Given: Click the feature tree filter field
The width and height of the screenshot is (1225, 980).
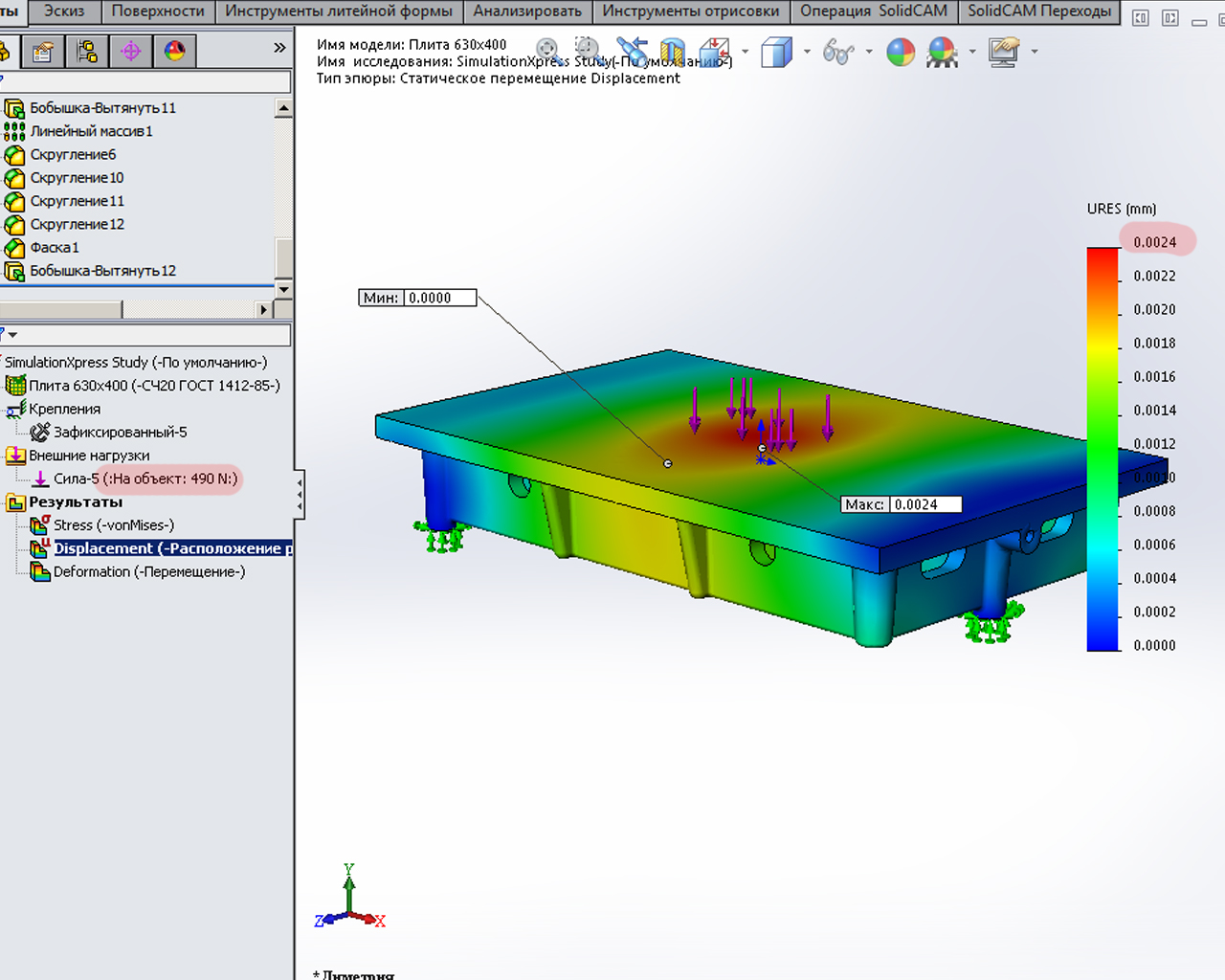Looking at the screenshot, I should click(145, 82).
